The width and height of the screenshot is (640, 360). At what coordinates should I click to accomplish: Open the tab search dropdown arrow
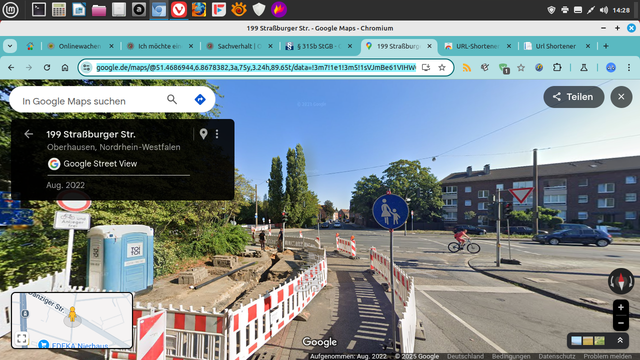click(10, 46)
